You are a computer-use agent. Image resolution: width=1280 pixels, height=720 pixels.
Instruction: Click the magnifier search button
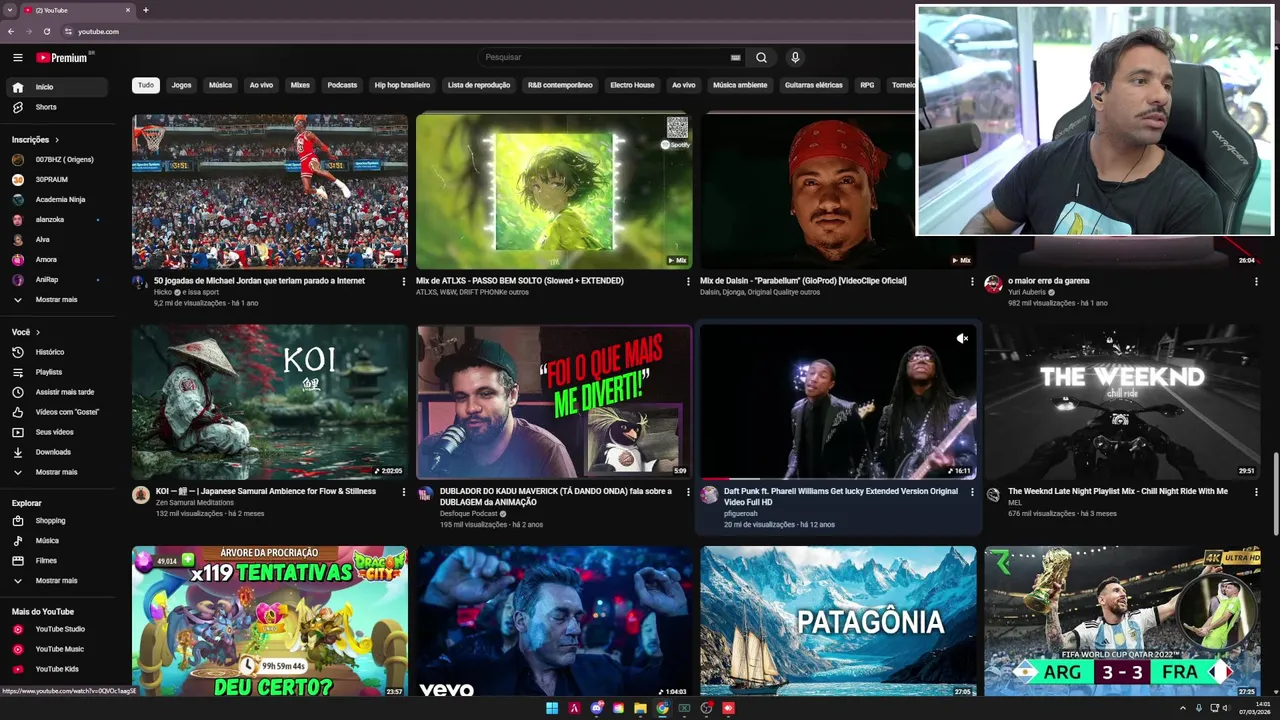tap(761, 57)
